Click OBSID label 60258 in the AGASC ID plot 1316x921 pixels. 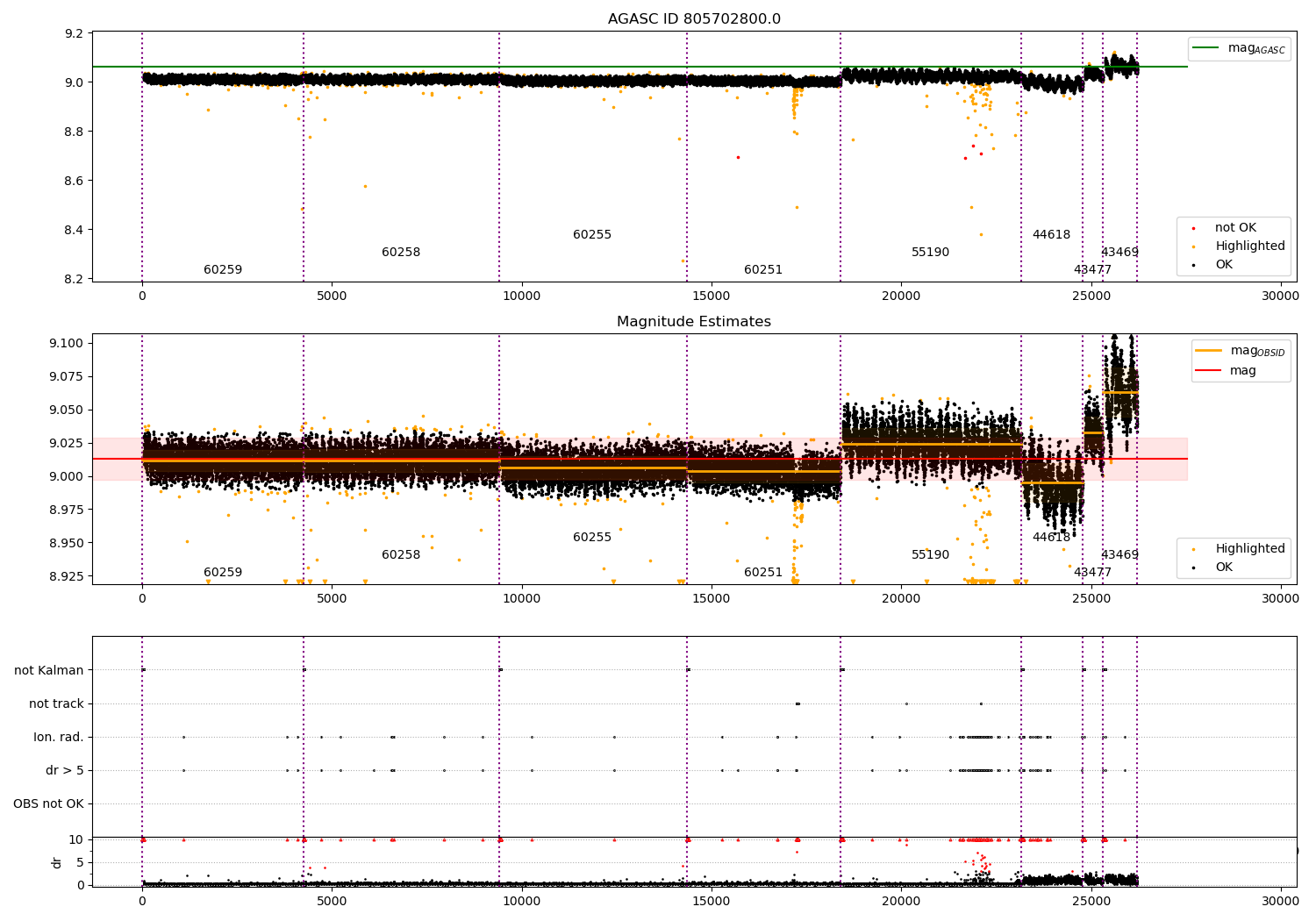click(401, 253)
